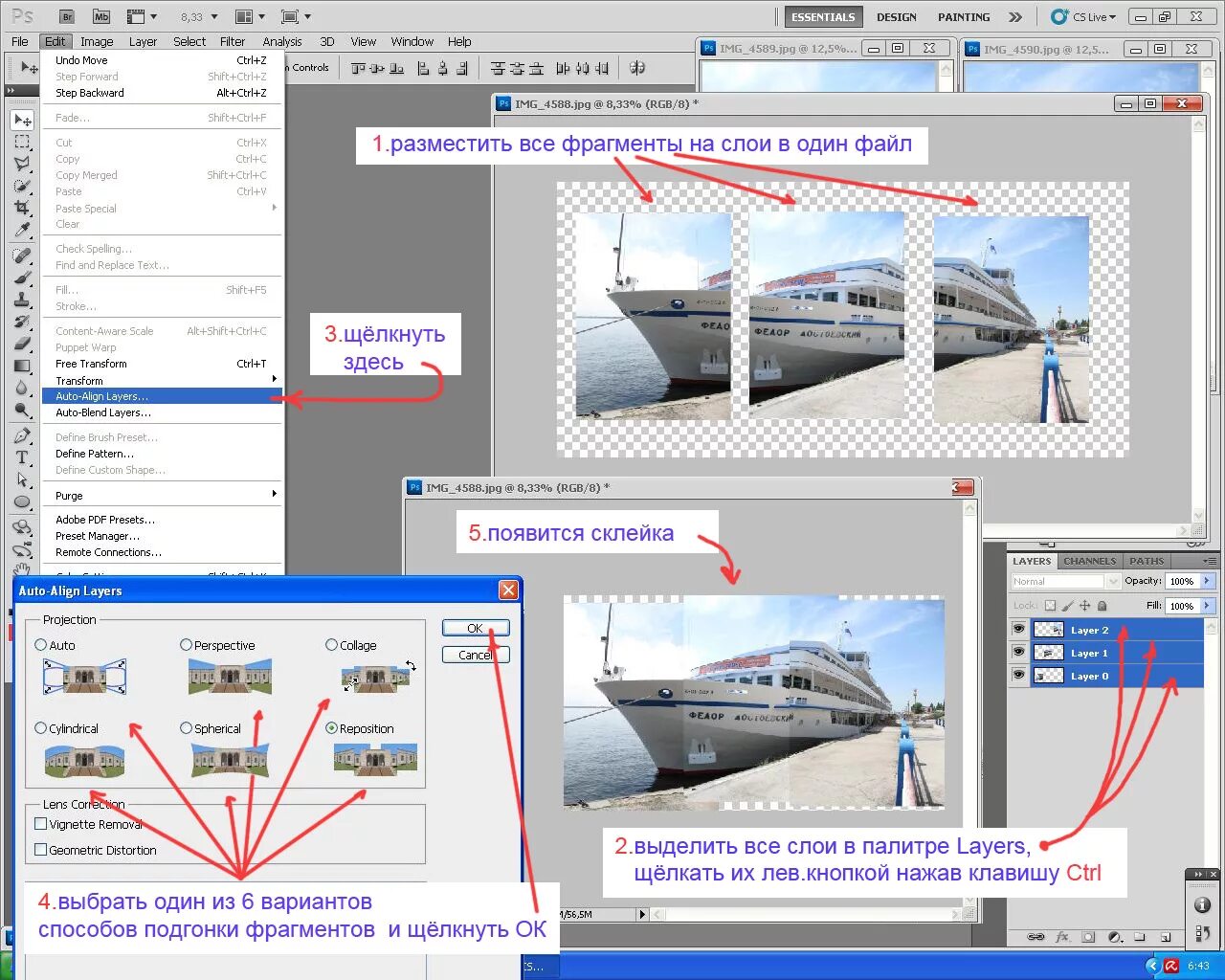Enable the Geometric Distortion checkbox
Image resolution: width=1225 pixels, height=980 pixels.
[x=40, y=850]
